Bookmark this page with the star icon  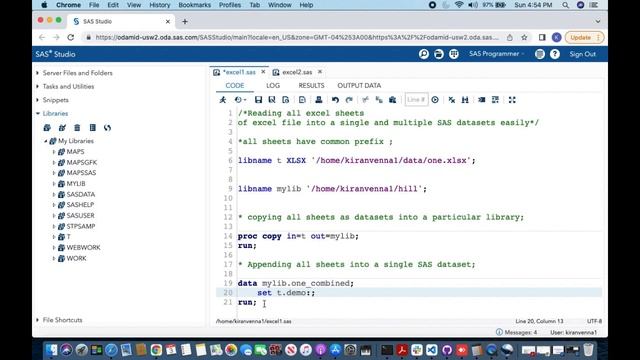click(x=524, y=37)
